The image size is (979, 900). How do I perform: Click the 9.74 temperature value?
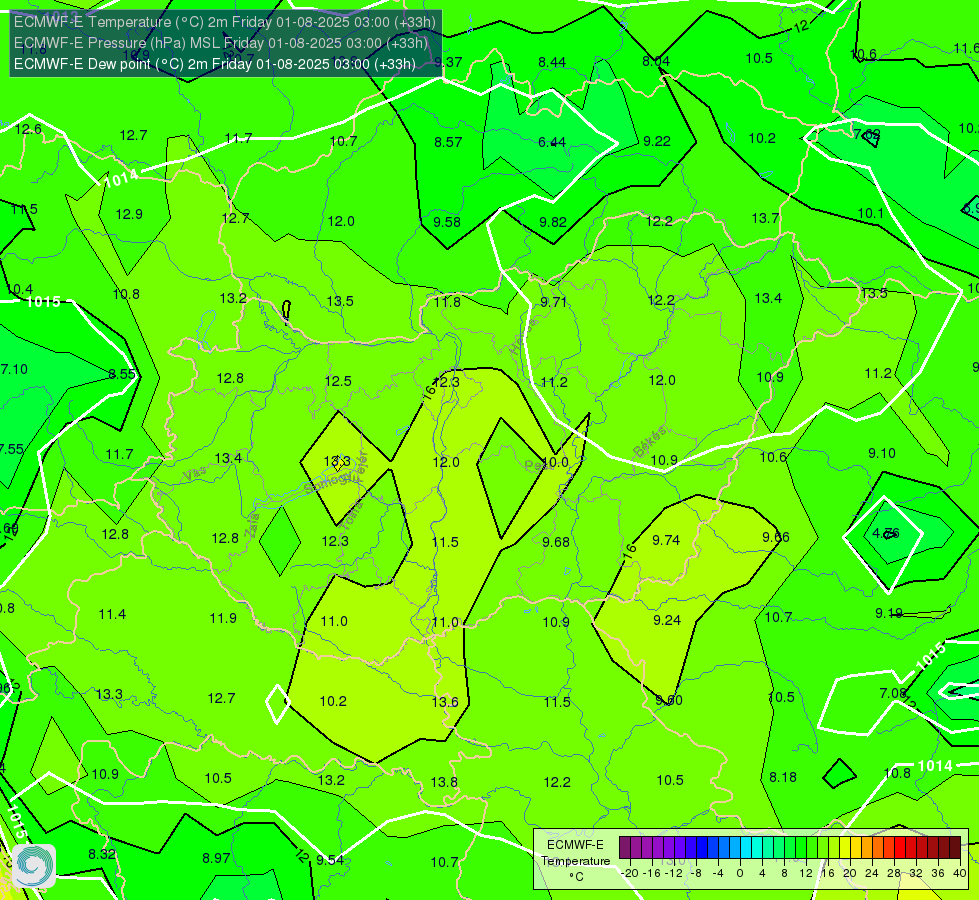pos(666,540)
